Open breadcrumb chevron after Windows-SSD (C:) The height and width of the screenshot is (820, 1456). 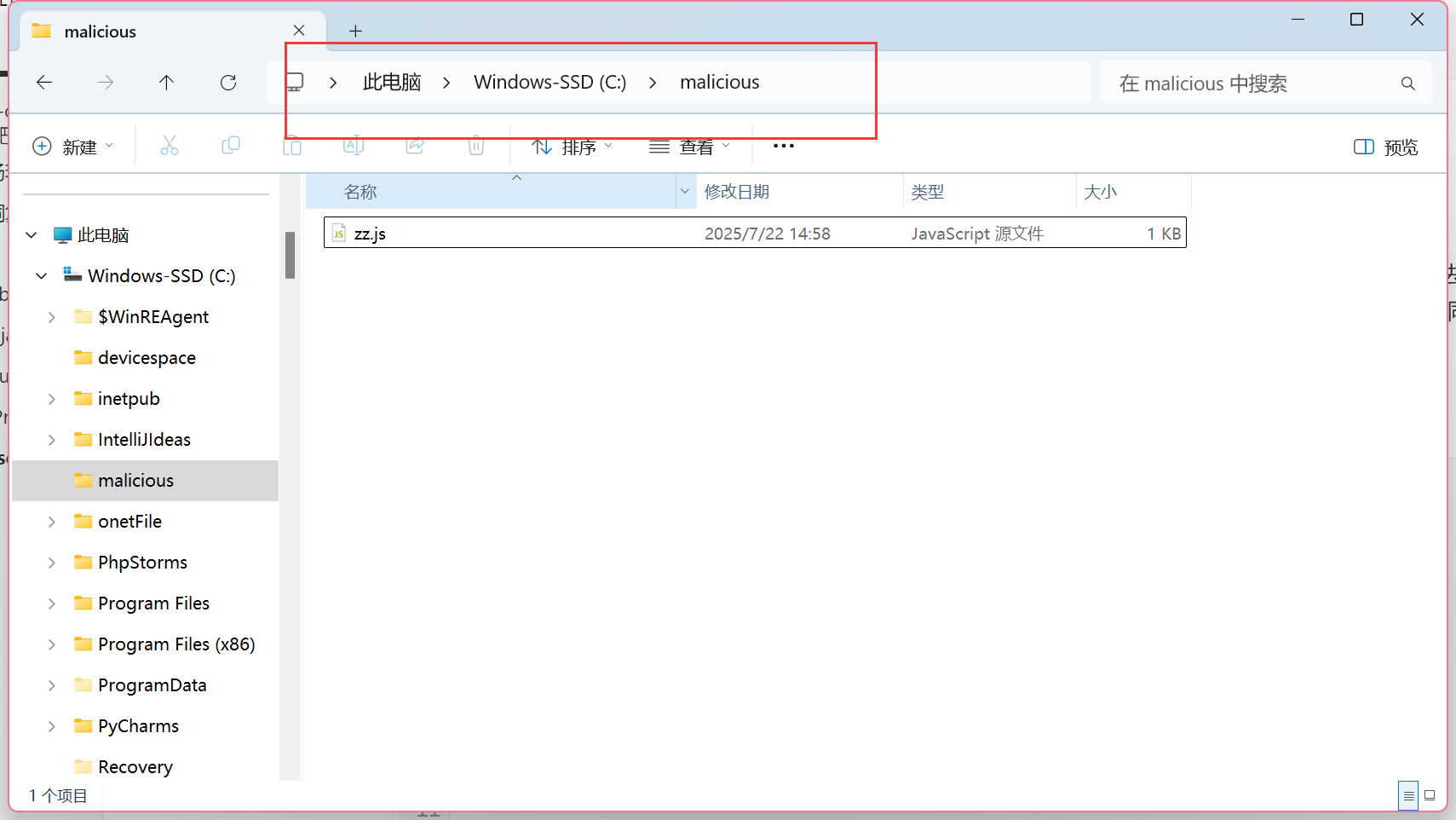pos(653,83)
